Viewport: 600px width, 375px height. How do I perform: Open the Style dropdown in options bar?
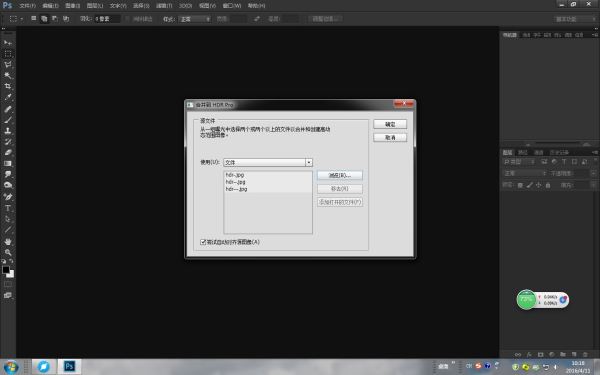[194, 19]
